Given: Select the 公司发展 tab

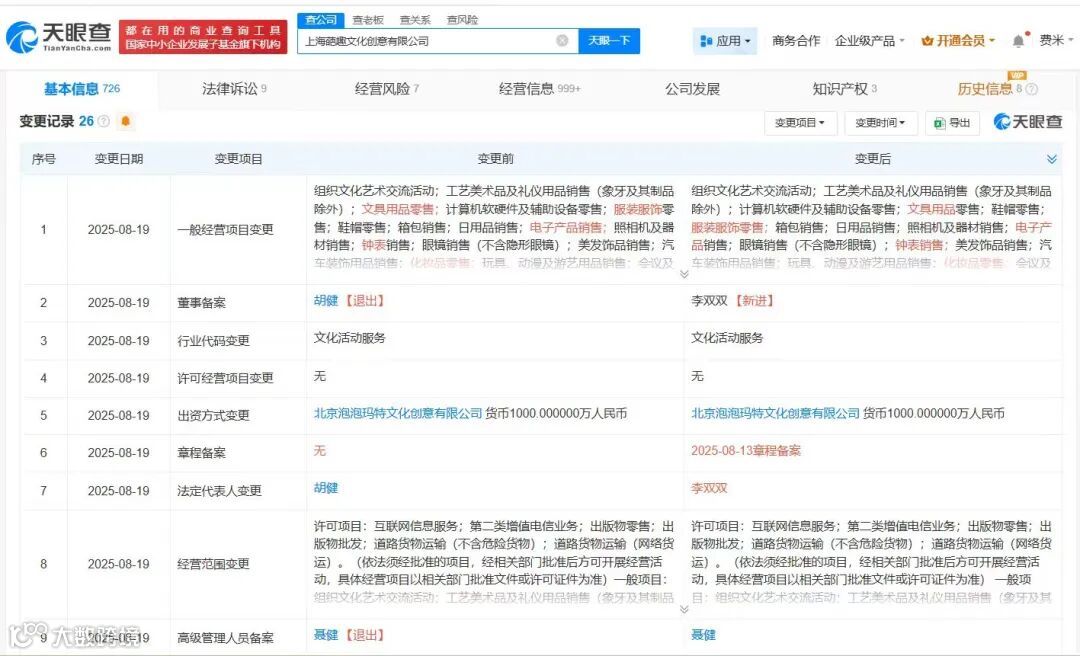Looking at the screenshot, I should click(x=692, y=89).
